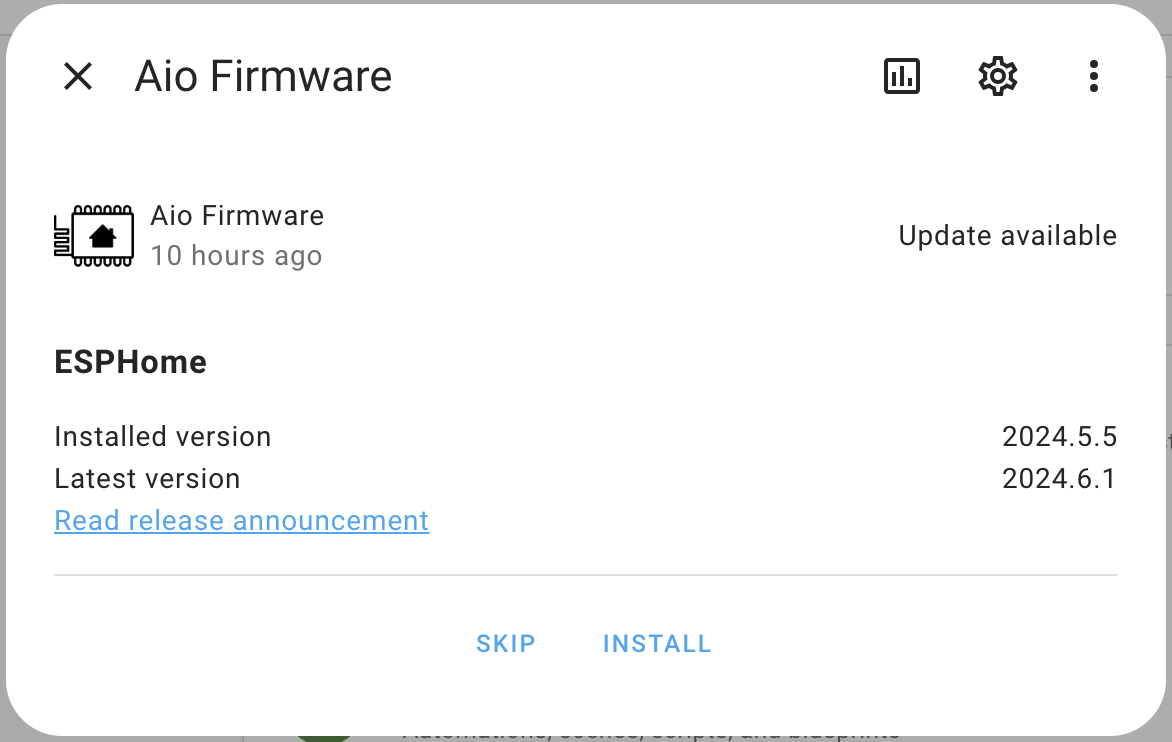Screen dimensions: 1172x742
Task: Click the 'Latest version' label
Action: [x=147, y=479]
